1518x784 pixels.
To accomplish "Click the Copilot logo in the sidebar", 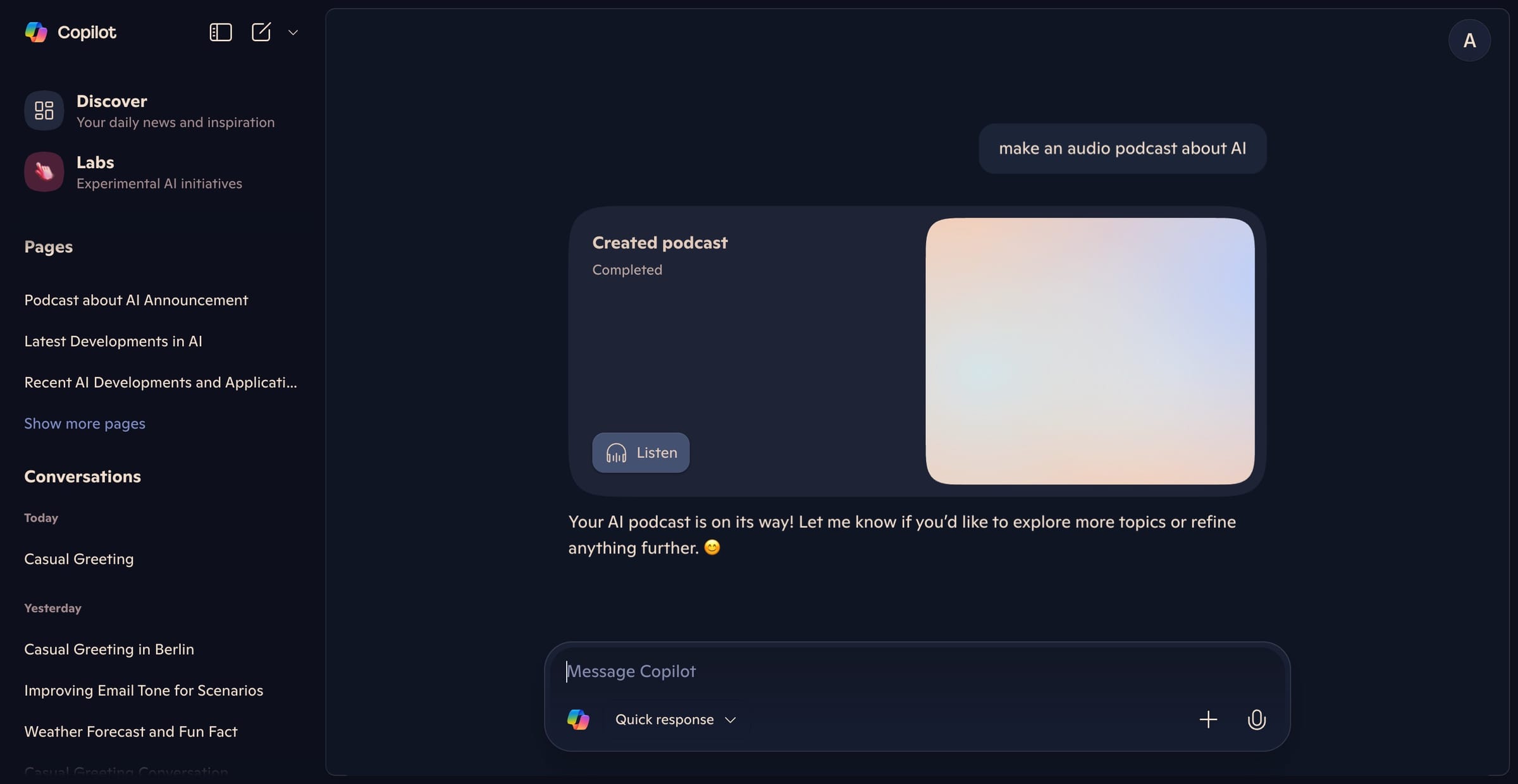I will (36, 32).
